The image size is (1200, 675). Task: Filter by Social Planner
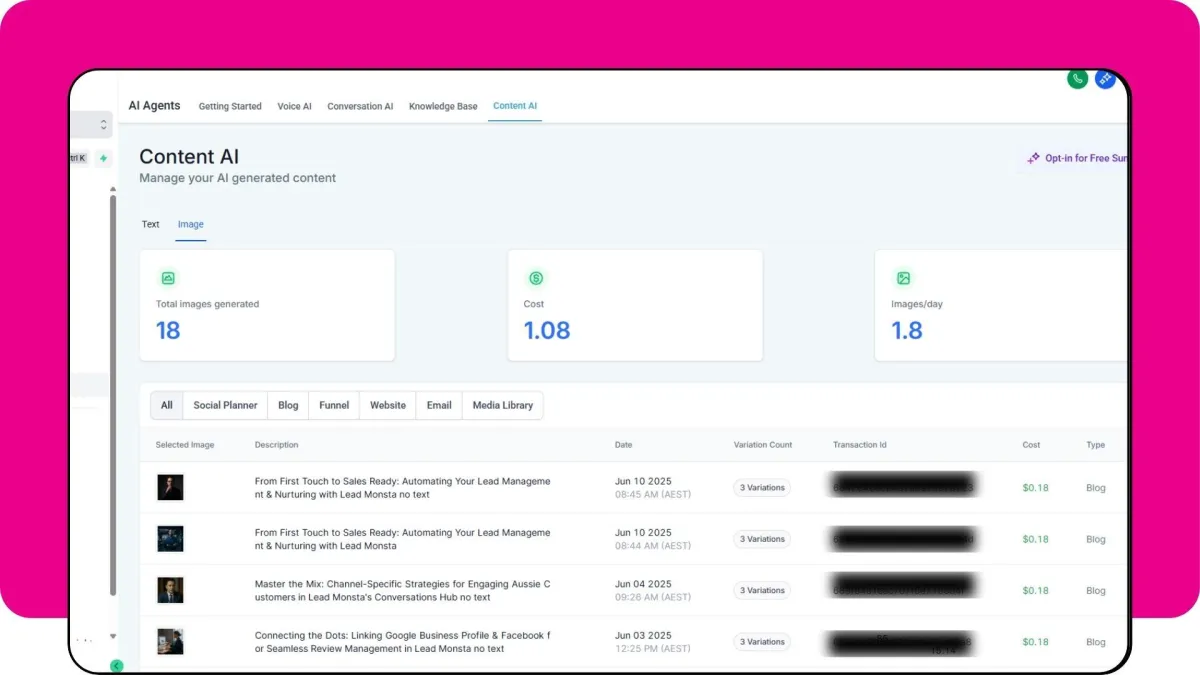(x=226, y=405)
